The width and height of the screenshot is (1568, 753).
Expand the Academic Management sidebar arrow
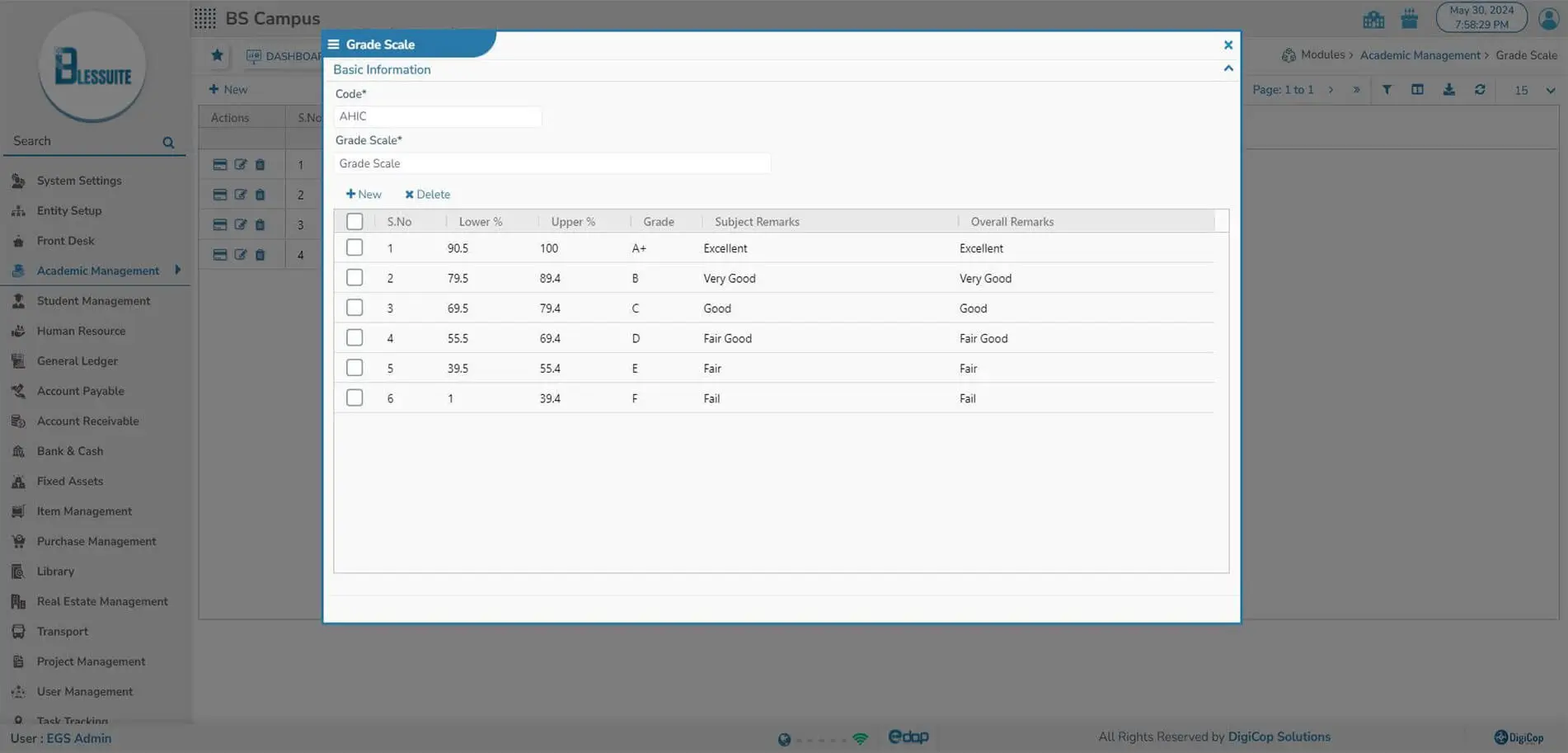(177, 270)
